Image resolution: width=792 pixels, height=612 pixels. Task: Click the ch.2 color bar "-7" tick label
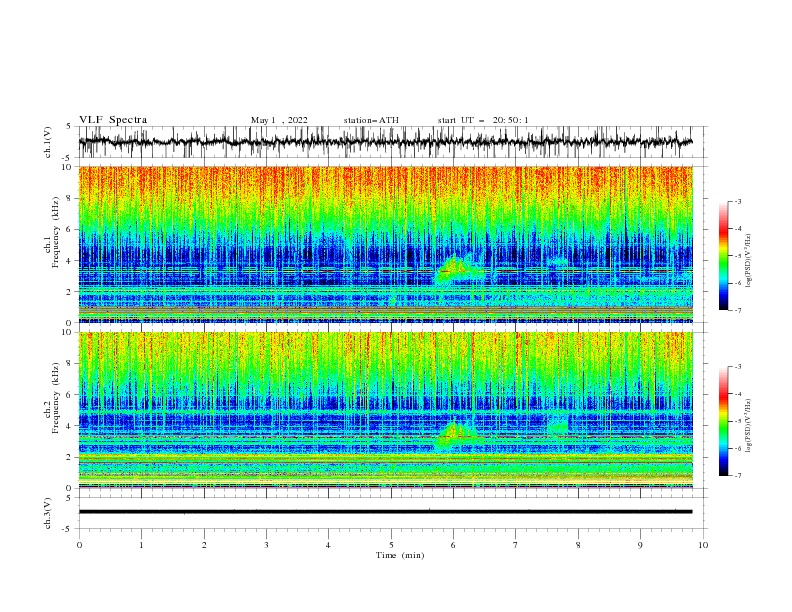[737, 476]
